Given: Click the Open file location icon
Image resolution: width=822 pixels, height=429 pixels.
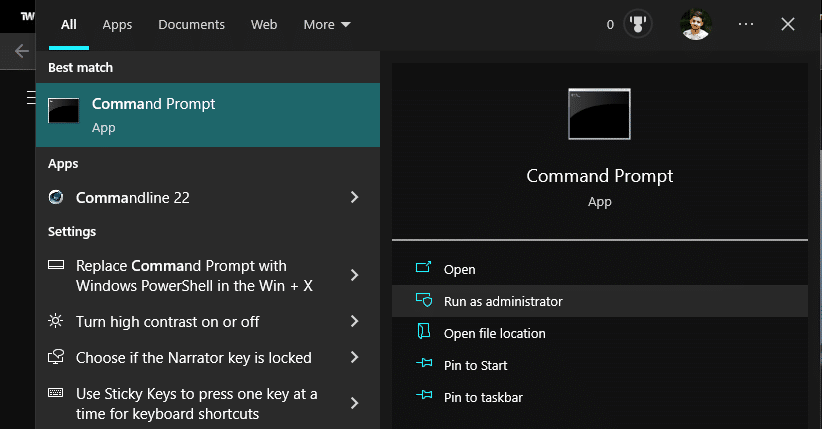Looking at the screenshot, I should (424, 331).
